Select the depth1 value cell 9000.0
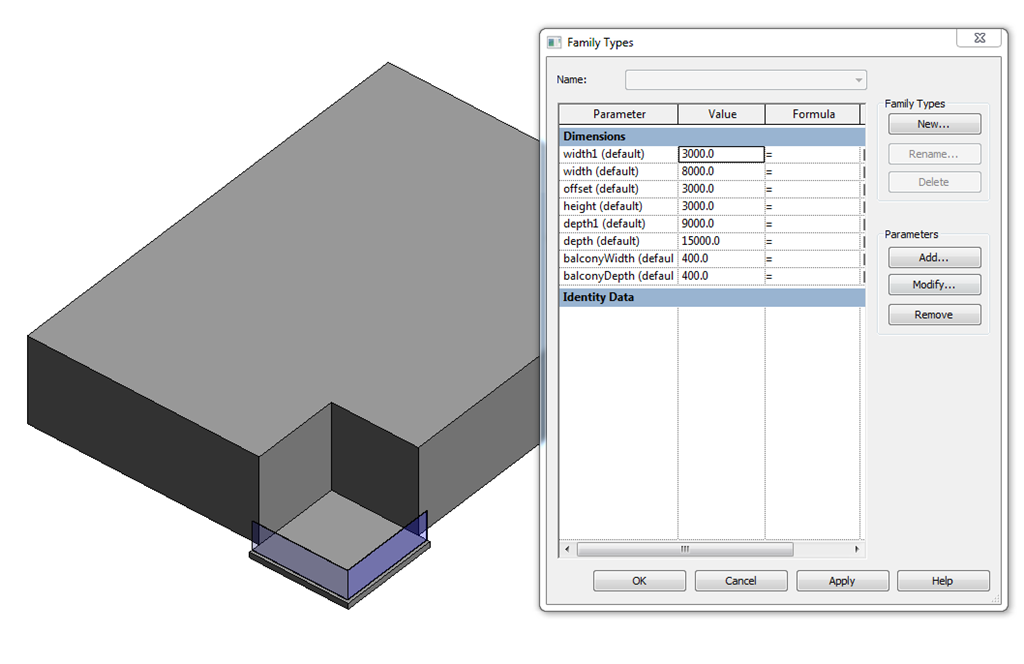 pos(721,224)
